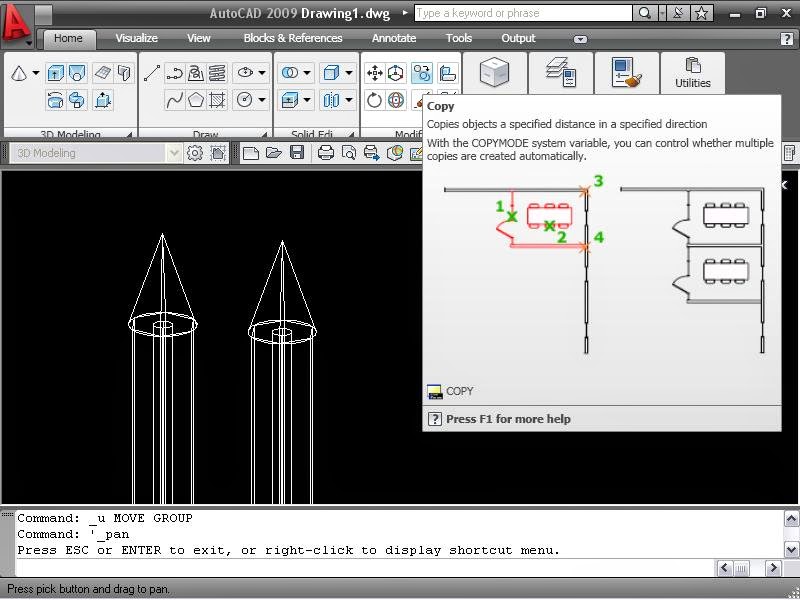Switch to the View ribbon tab
The height and width of the screenshot is (600, 800).
coord(198,38)
